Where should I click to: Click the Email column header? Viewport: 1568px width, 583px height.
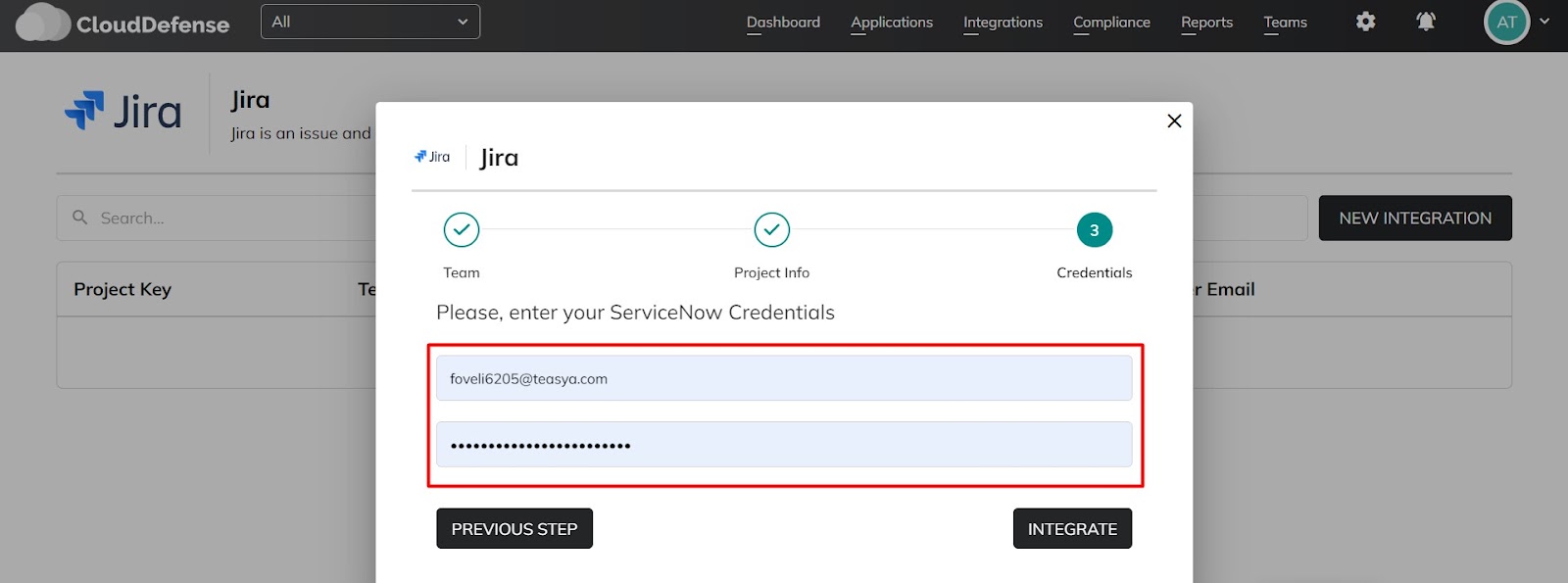pyautogui.click(x=1224, y=289)
